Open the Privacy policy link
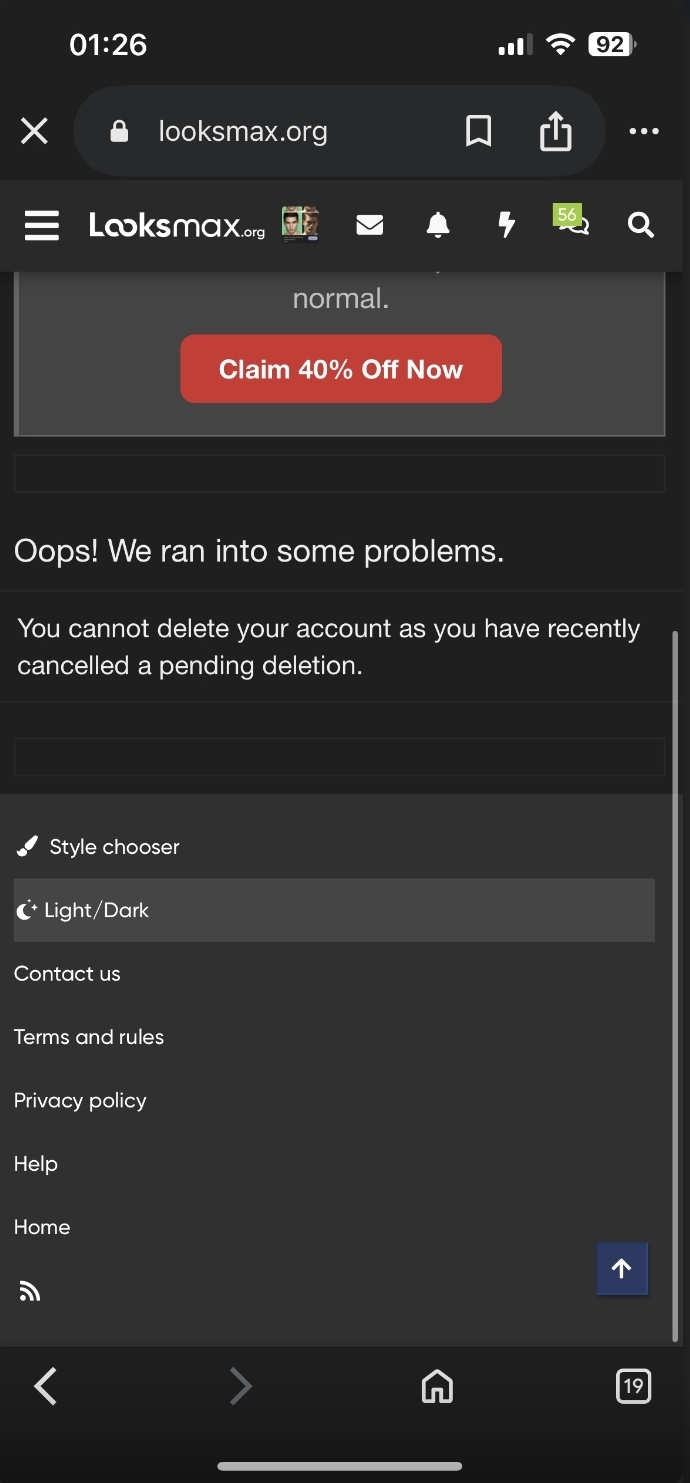The width and height of the screenshot is (690, 1483). pos(80,1100)
